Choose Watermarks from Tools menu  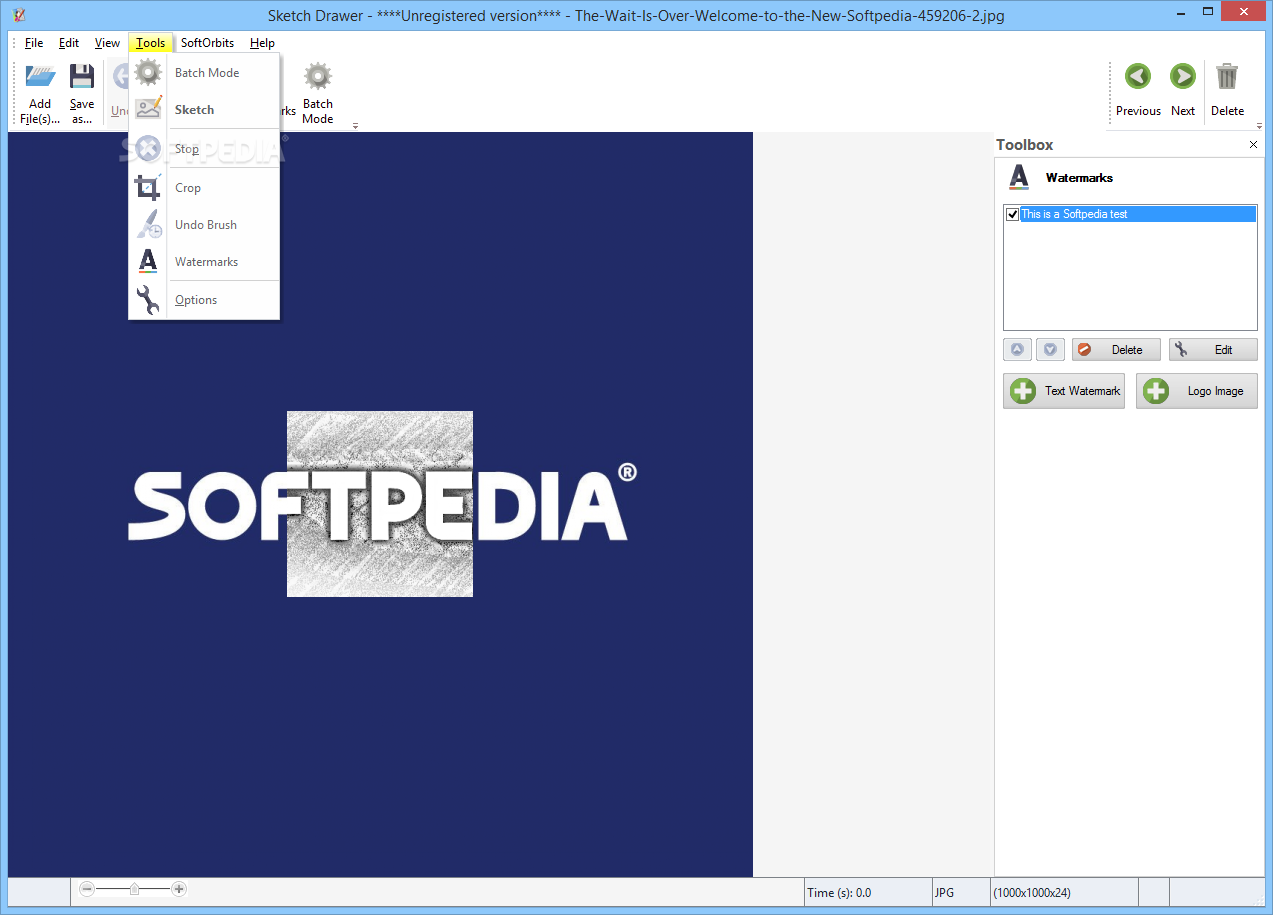coord(204,262)
